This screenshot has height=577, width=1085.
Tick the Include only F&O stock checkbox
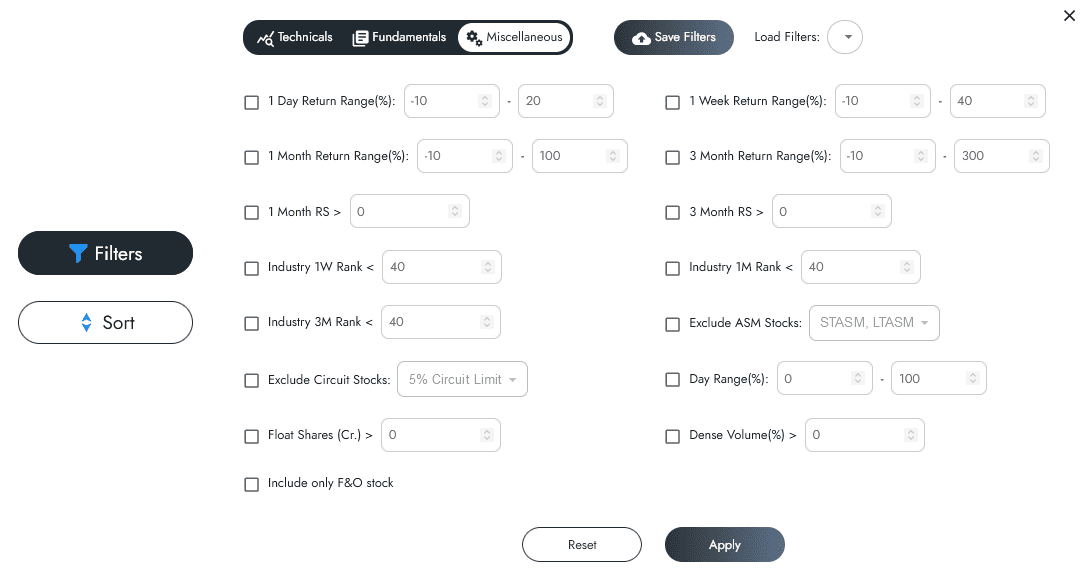click(252, 484)
